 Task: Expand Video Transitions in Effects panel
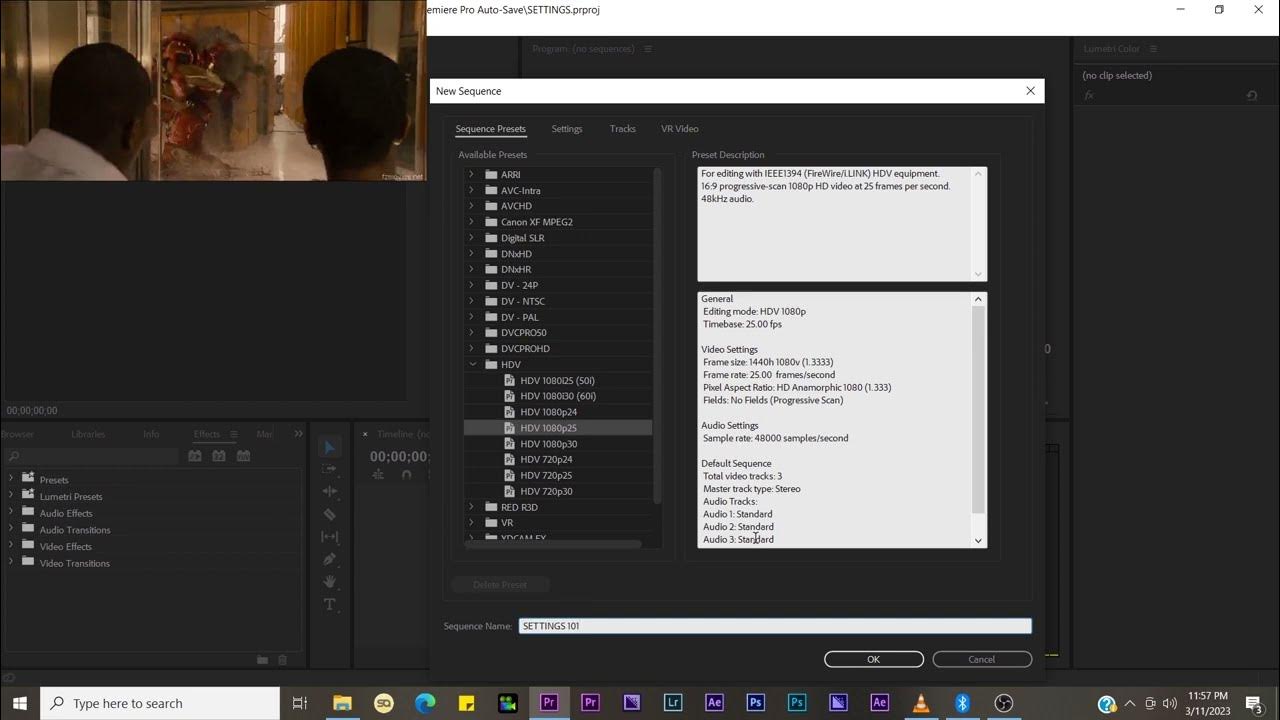point(11,563)
